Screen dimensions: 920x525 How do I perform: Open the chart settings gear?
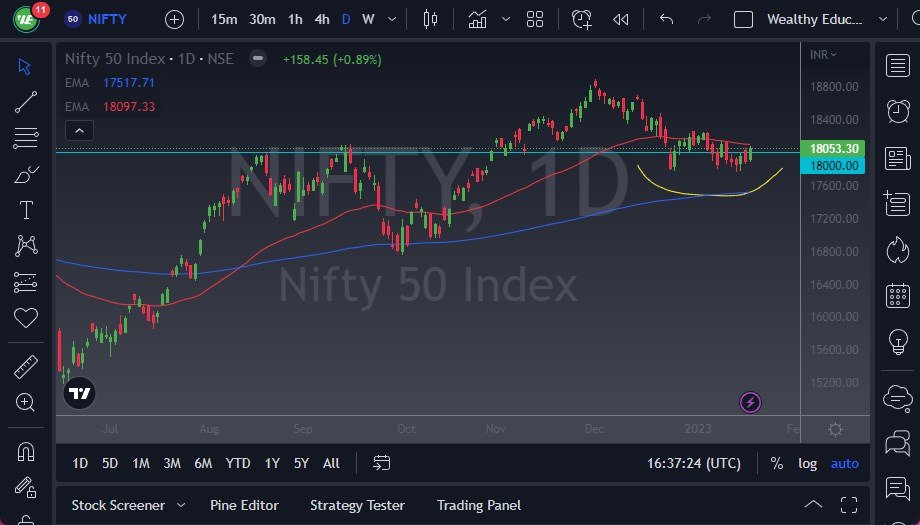(x=836, y=429)
